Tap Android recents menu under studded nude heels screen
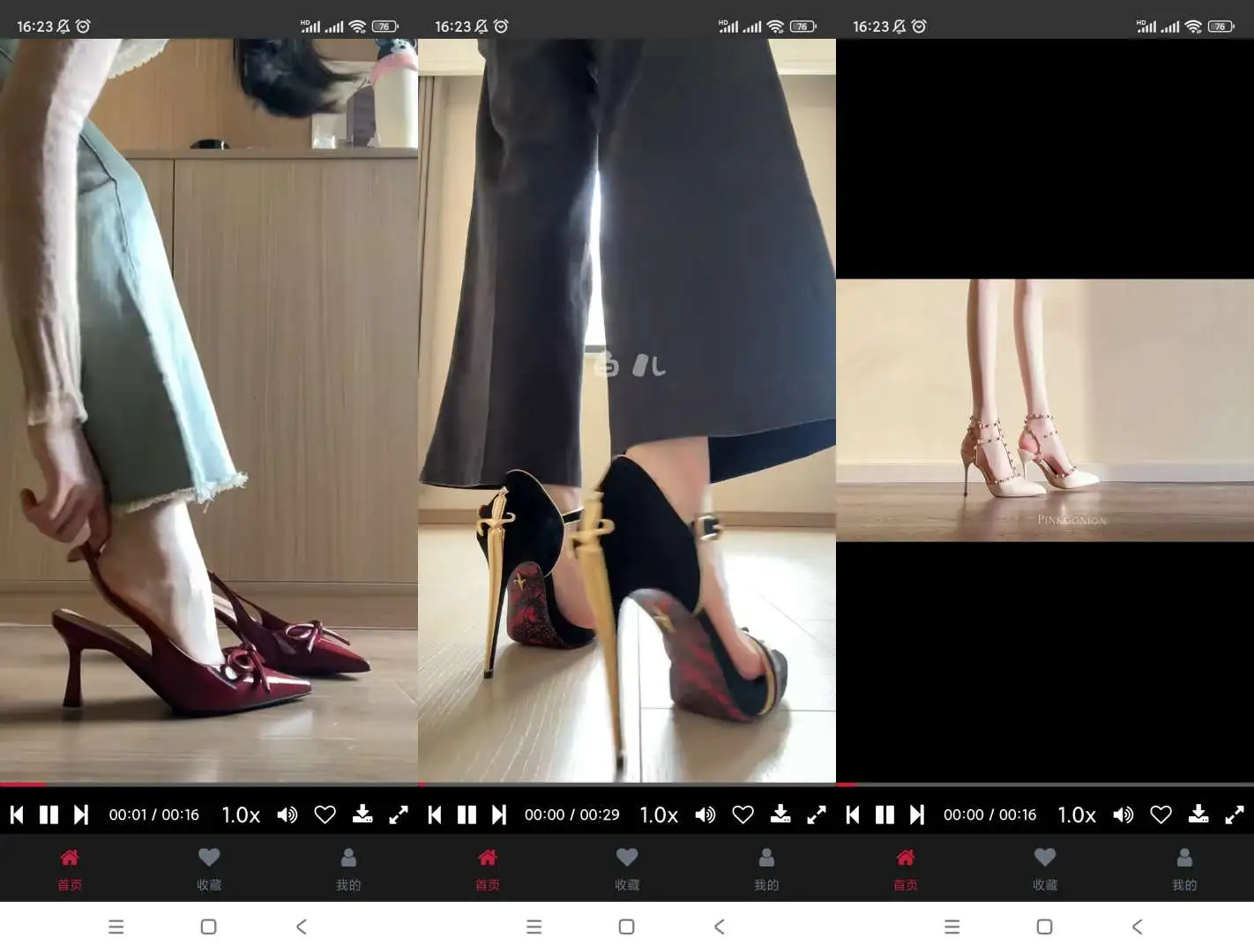1254x952 pixels. tap(952, 926)
